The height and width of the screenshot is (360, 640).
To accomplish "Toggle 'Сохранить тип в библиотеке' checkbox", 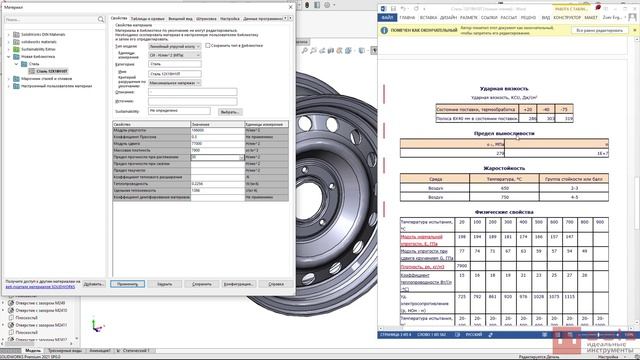I will [208, 46].
